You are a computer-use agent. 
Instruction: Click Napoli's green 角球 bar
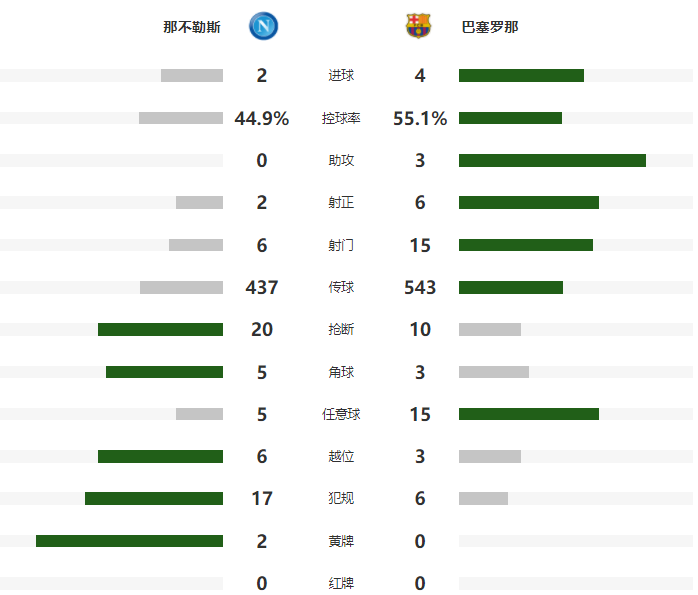165,372
